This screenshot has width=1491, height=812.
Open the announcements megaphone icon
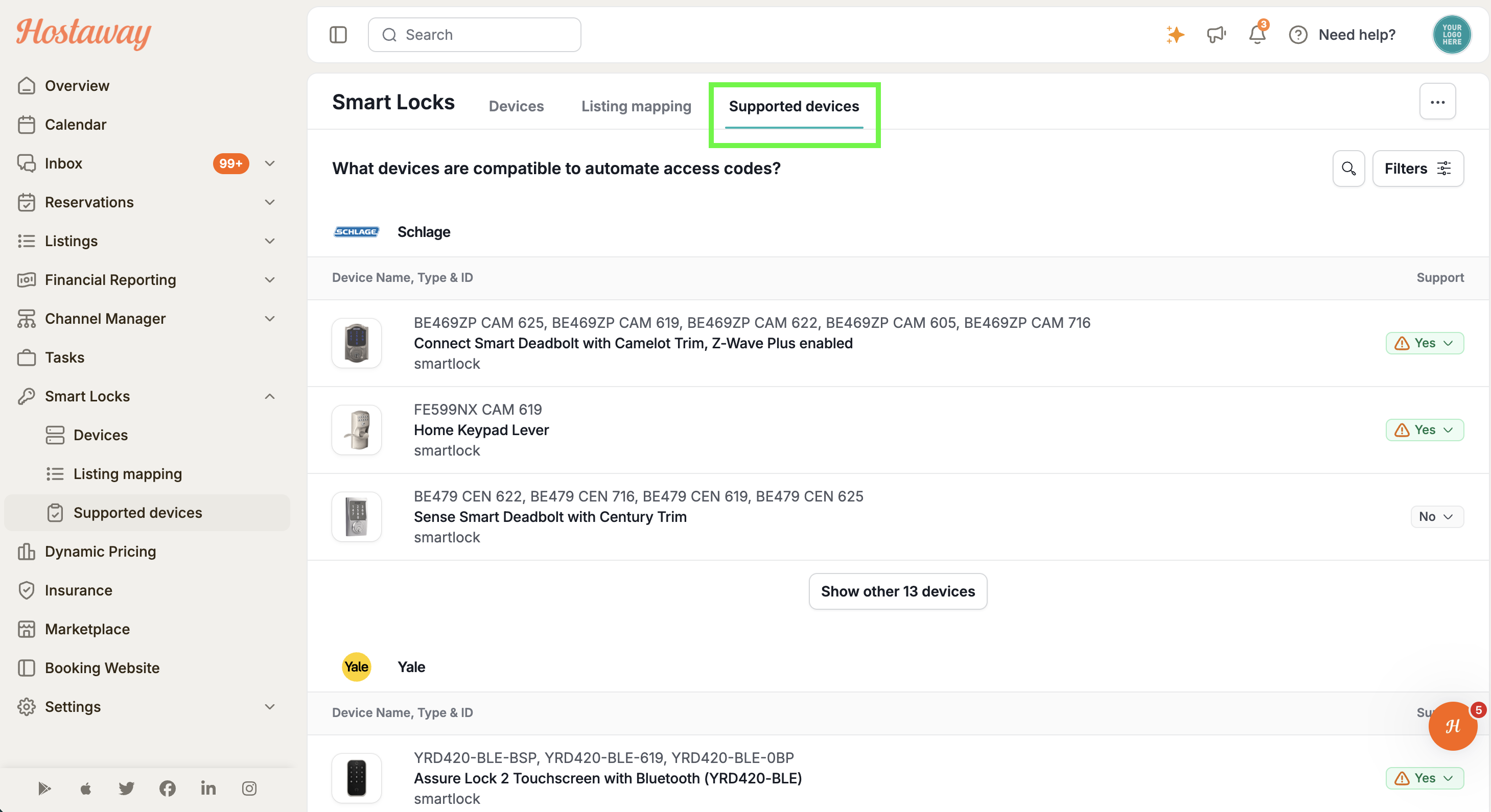pyautogui.click(x=1216, y=35)
